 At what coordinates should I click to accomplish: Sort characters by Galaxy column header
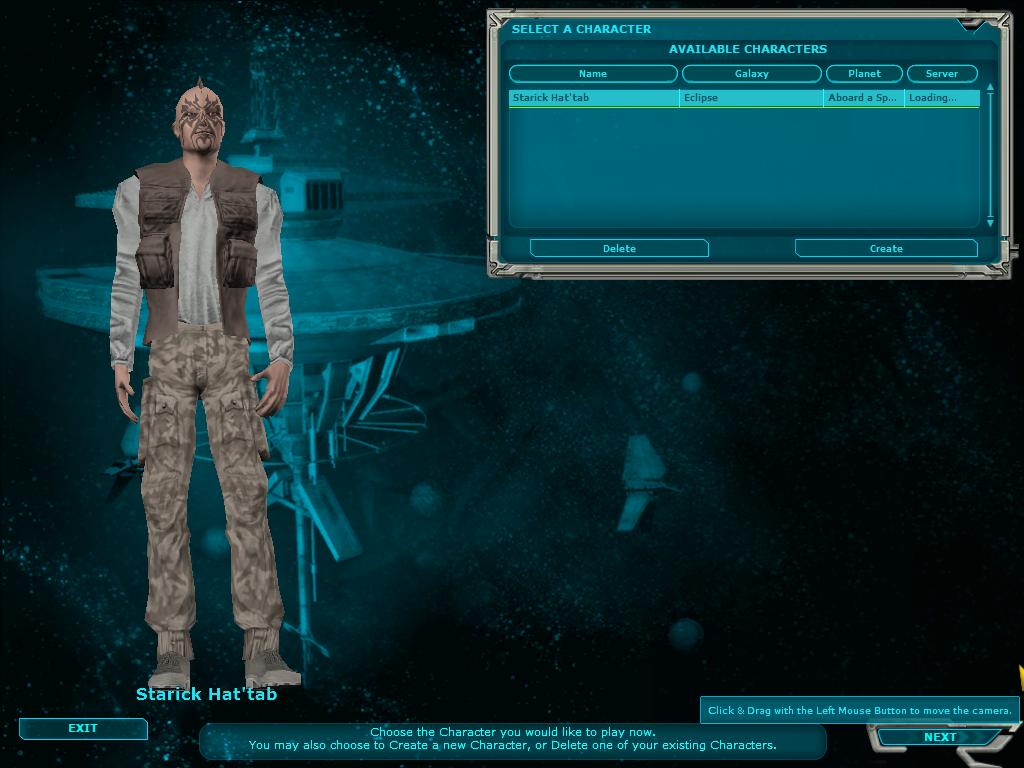coord(751,74)
